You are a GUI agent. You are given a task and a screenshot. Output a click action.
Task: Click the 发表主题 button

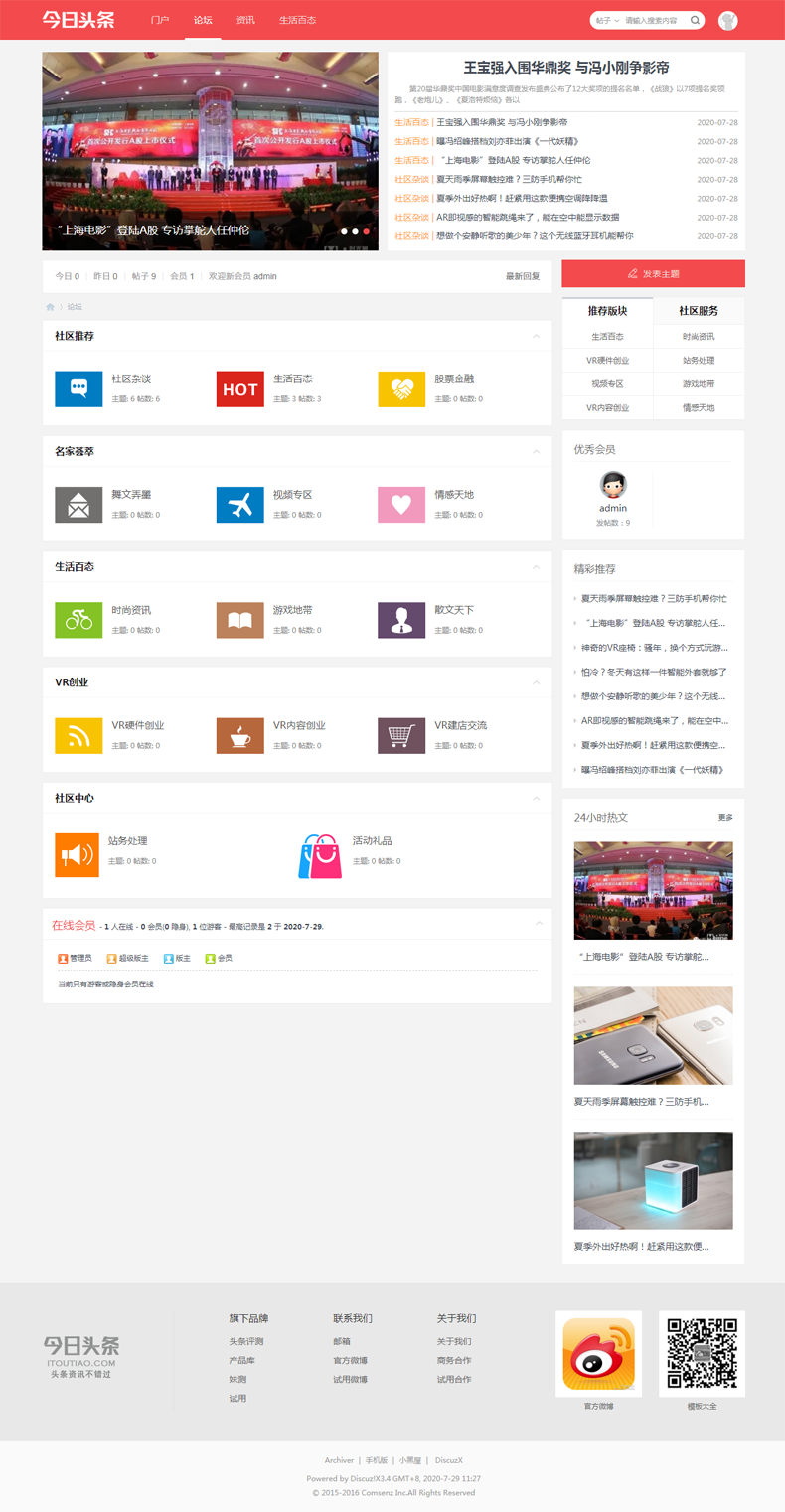coord(653,273)
